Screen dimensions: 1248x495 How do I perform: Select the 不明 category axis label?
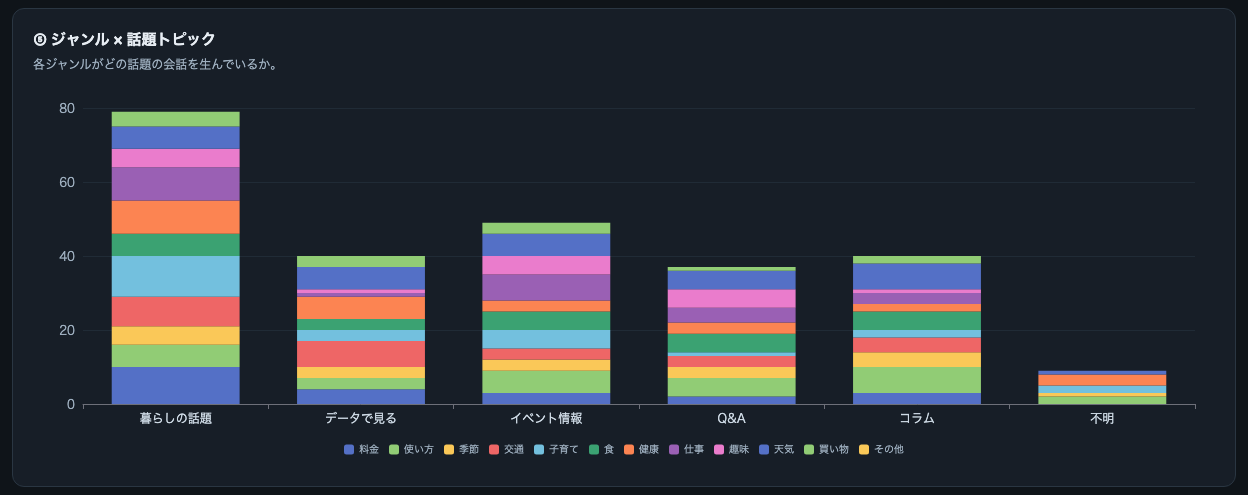click(1101, 419)
